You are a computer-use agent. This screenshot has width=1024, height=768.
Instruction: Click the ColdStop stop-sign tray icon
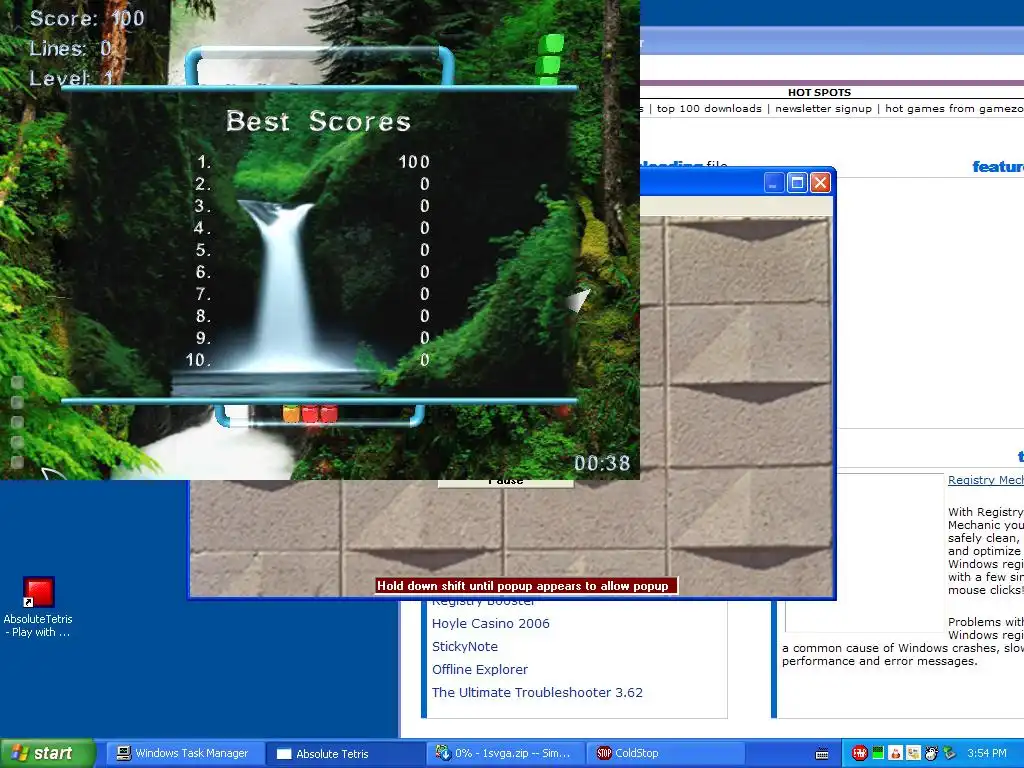pyautogui.click(x=859, y=754)
